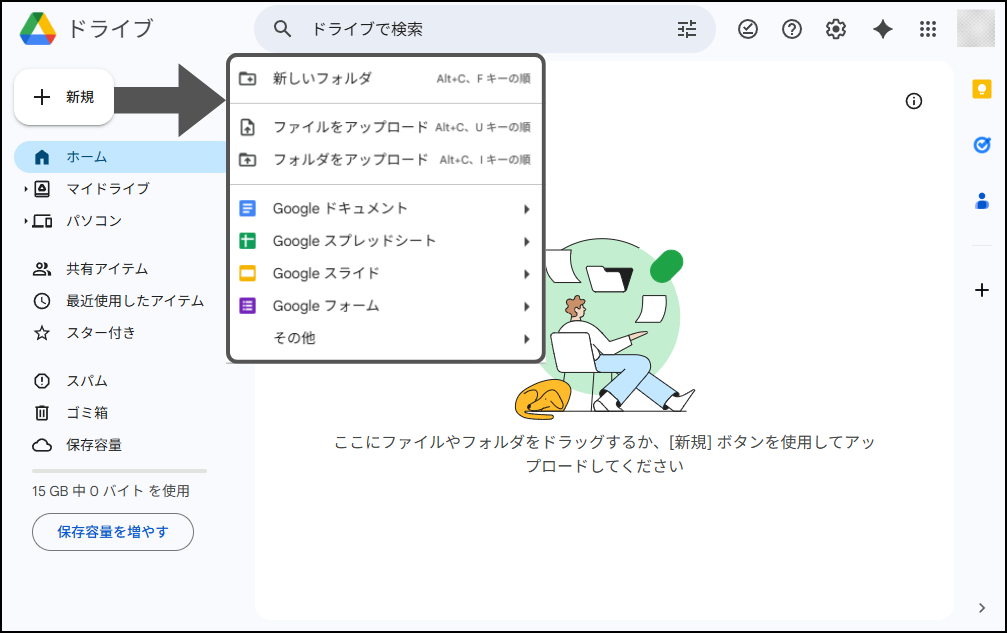
Task: Click the green Sheets icon
Action: (247, 241)
